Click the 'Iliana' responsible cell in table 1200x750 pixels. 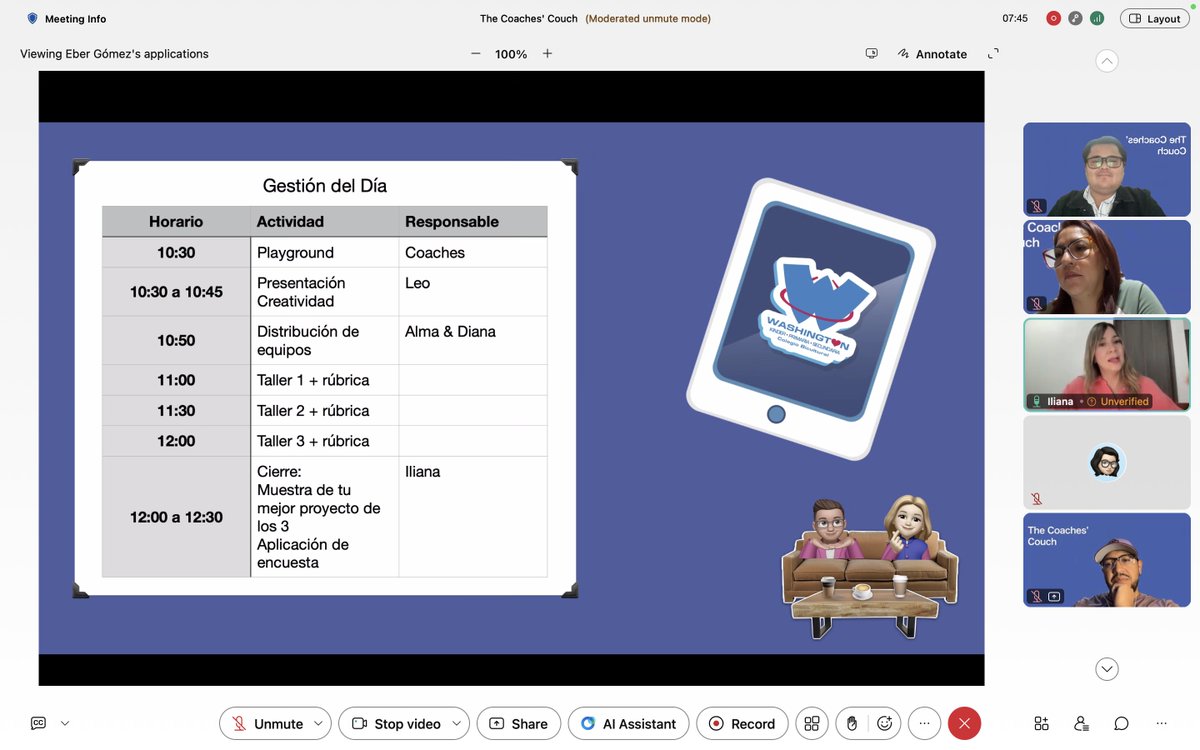[473, 517]
